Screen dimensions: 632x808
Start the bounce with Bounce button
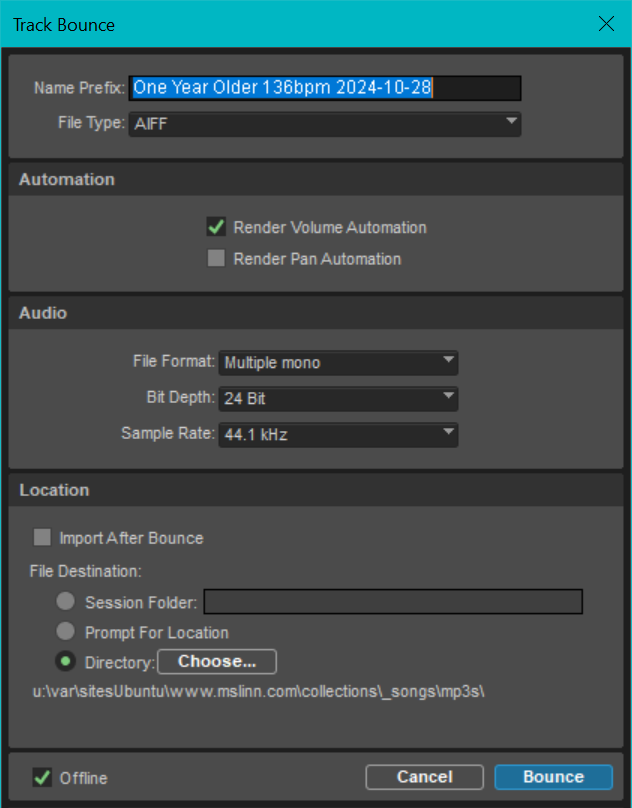pos(553,777)
